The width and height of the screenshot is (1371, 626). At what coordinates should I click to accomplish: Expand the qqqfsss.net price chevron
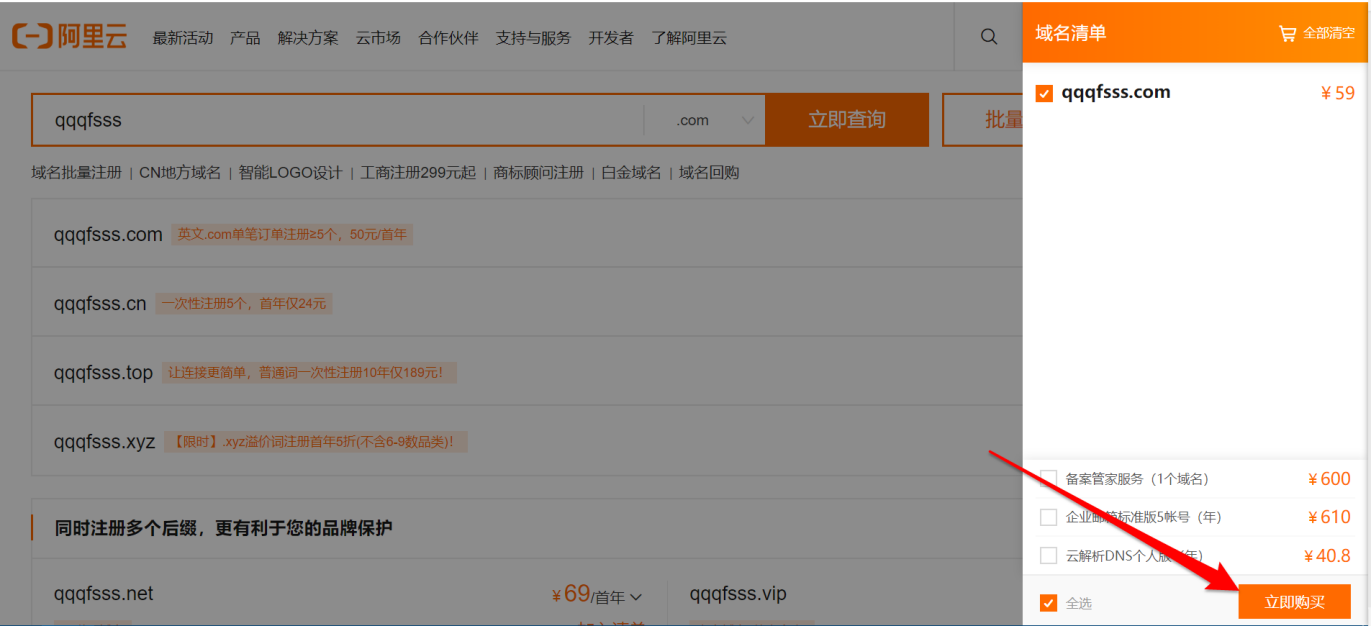click(x=636, y=597)
